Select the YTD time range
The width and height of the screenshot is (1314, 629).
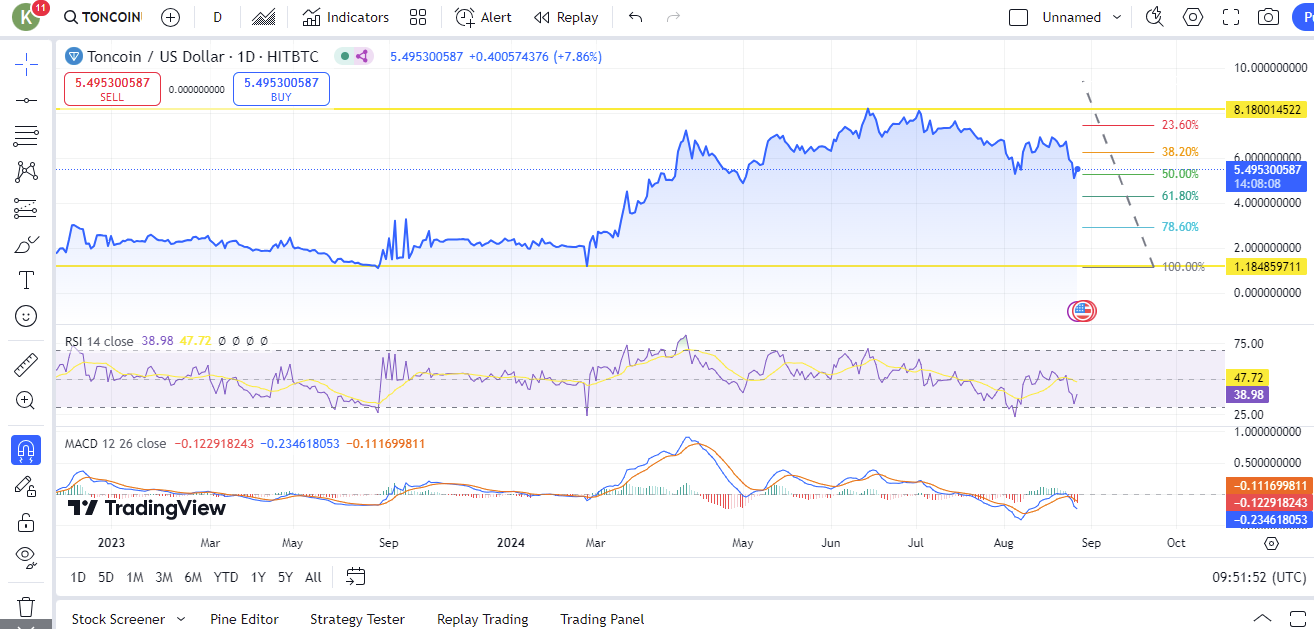click(226, 577)
